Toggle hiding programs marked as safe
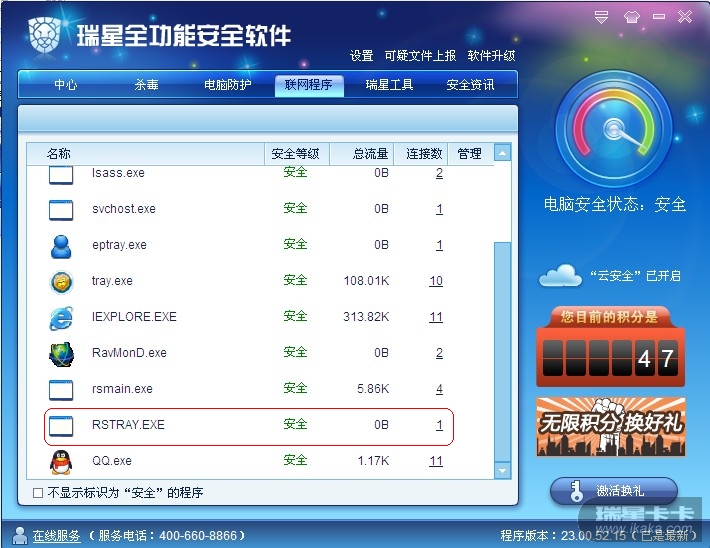 [38, 492]
